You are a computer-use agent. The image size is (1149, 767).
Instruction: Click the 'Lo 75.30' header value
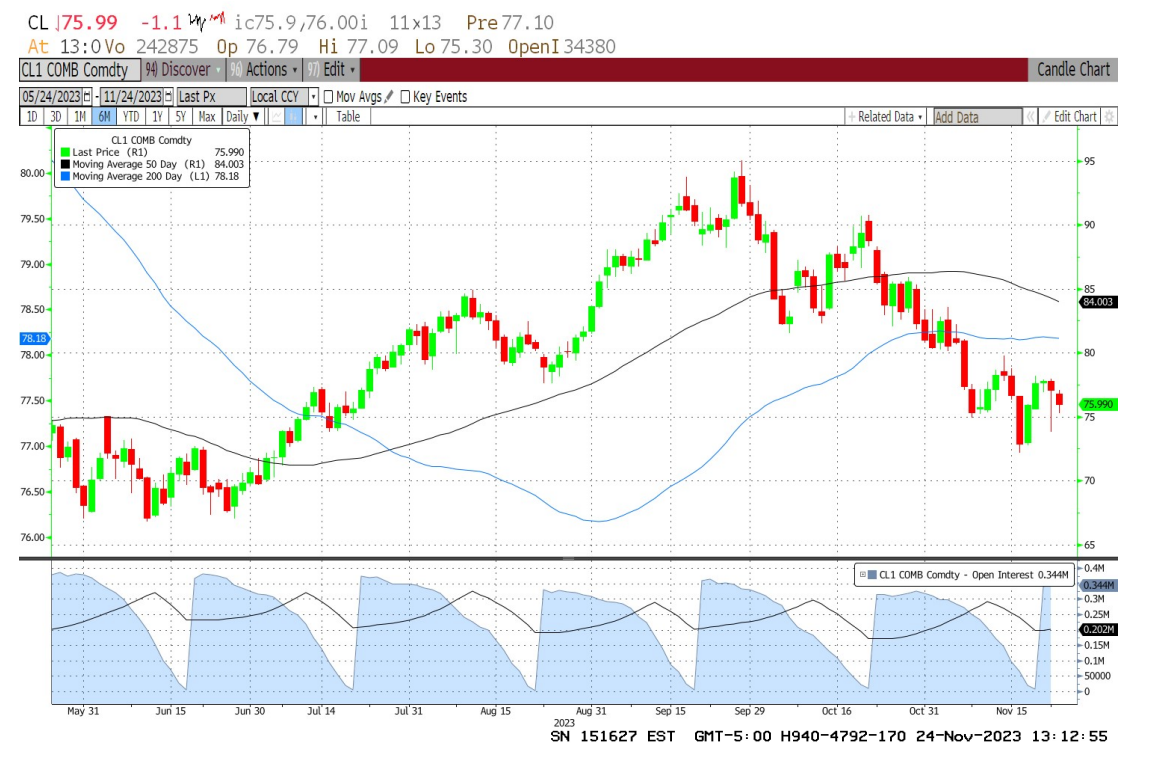[x=453, y=47]
